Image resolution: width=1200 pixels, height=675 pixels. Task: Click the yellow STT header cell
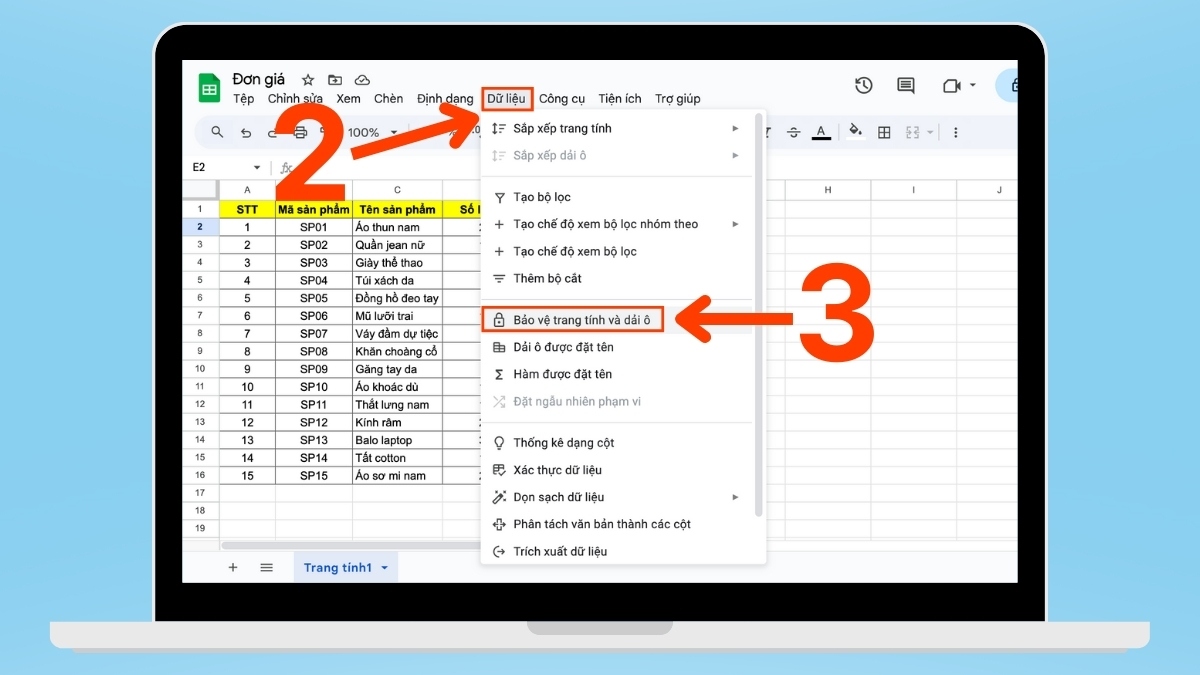click(x=247, y=210)
